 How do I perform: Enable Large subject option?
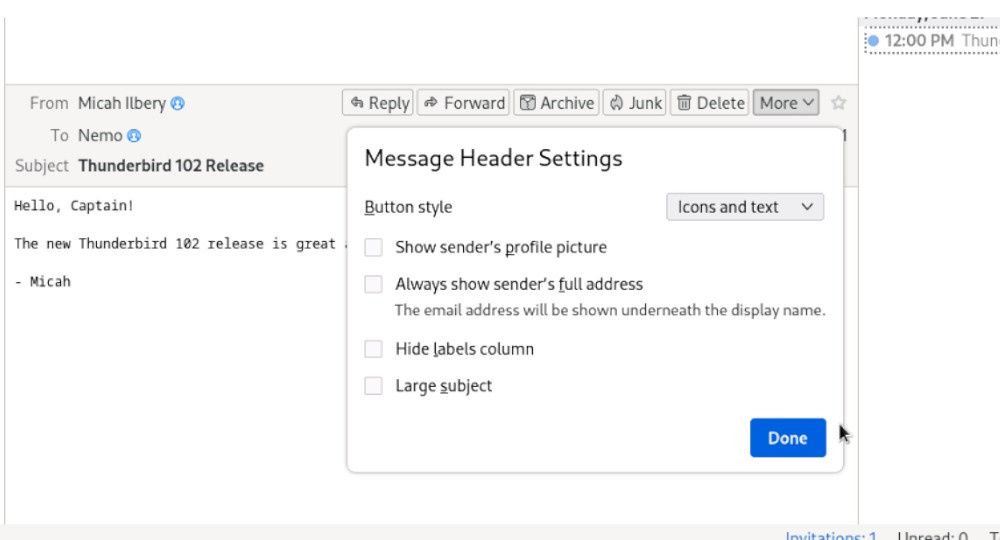pyautogui.click(x=373, y=386)
